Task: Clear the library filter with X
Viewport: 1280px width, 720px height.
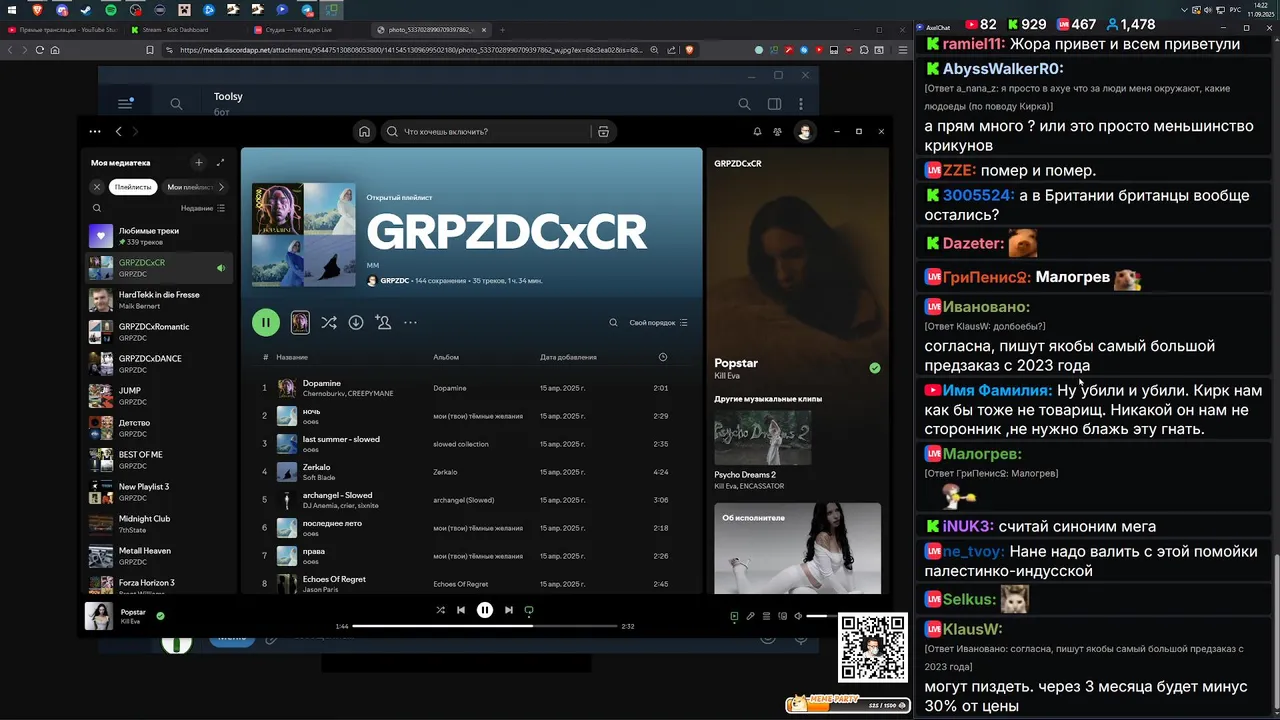Action: pyautogui.click(x=97, y=187)
